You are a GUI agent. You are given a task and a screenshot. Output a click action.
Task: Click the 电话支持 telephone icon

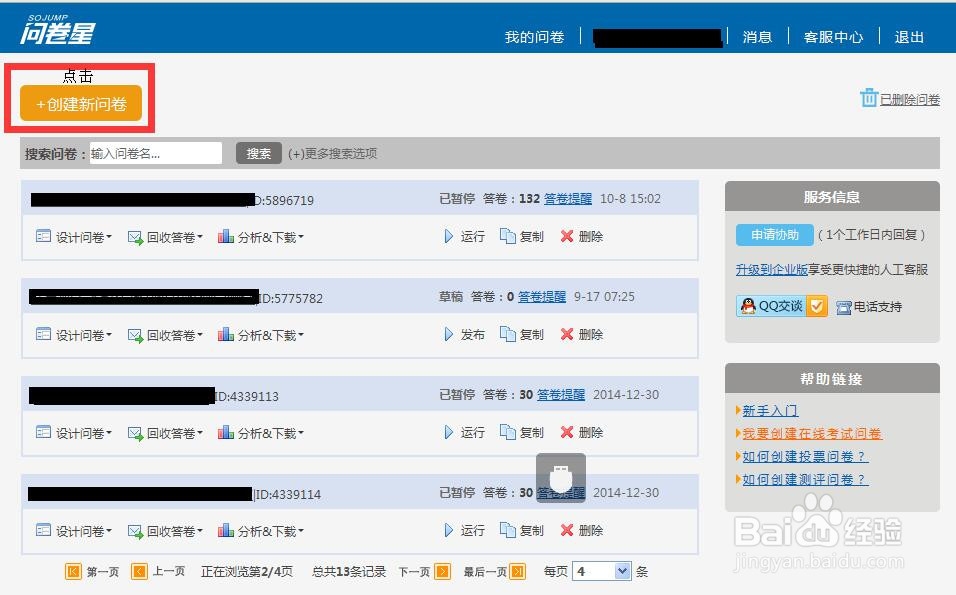click(x=844, y=307)
